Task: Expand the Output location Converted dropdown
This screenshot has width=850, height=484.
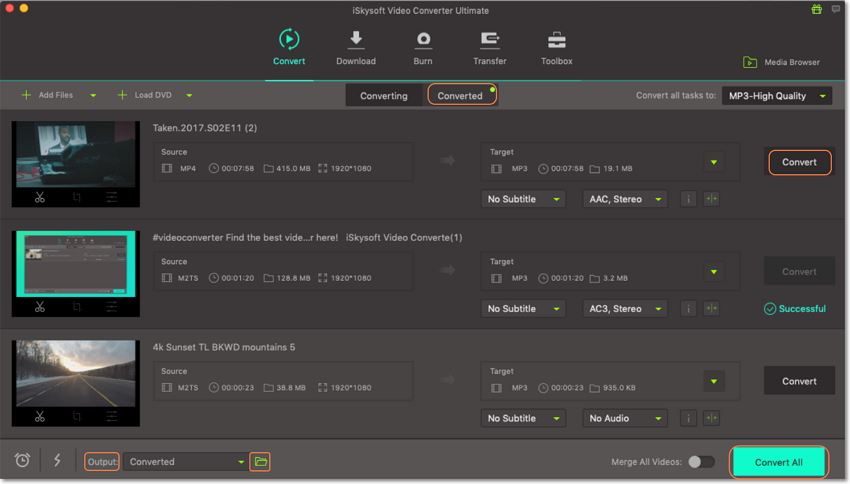Action: point(186,461)
